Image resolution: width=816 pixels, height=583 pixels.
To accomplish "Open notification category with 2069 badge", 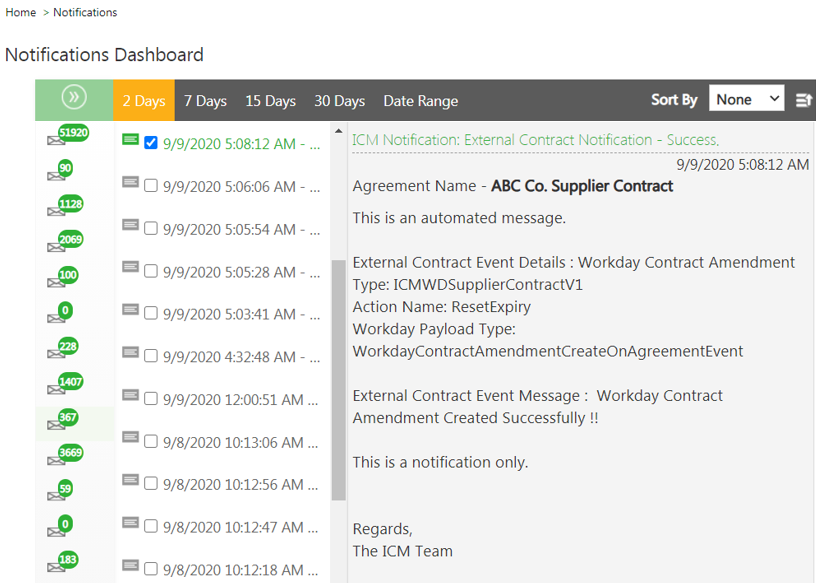I will (65, 242).
